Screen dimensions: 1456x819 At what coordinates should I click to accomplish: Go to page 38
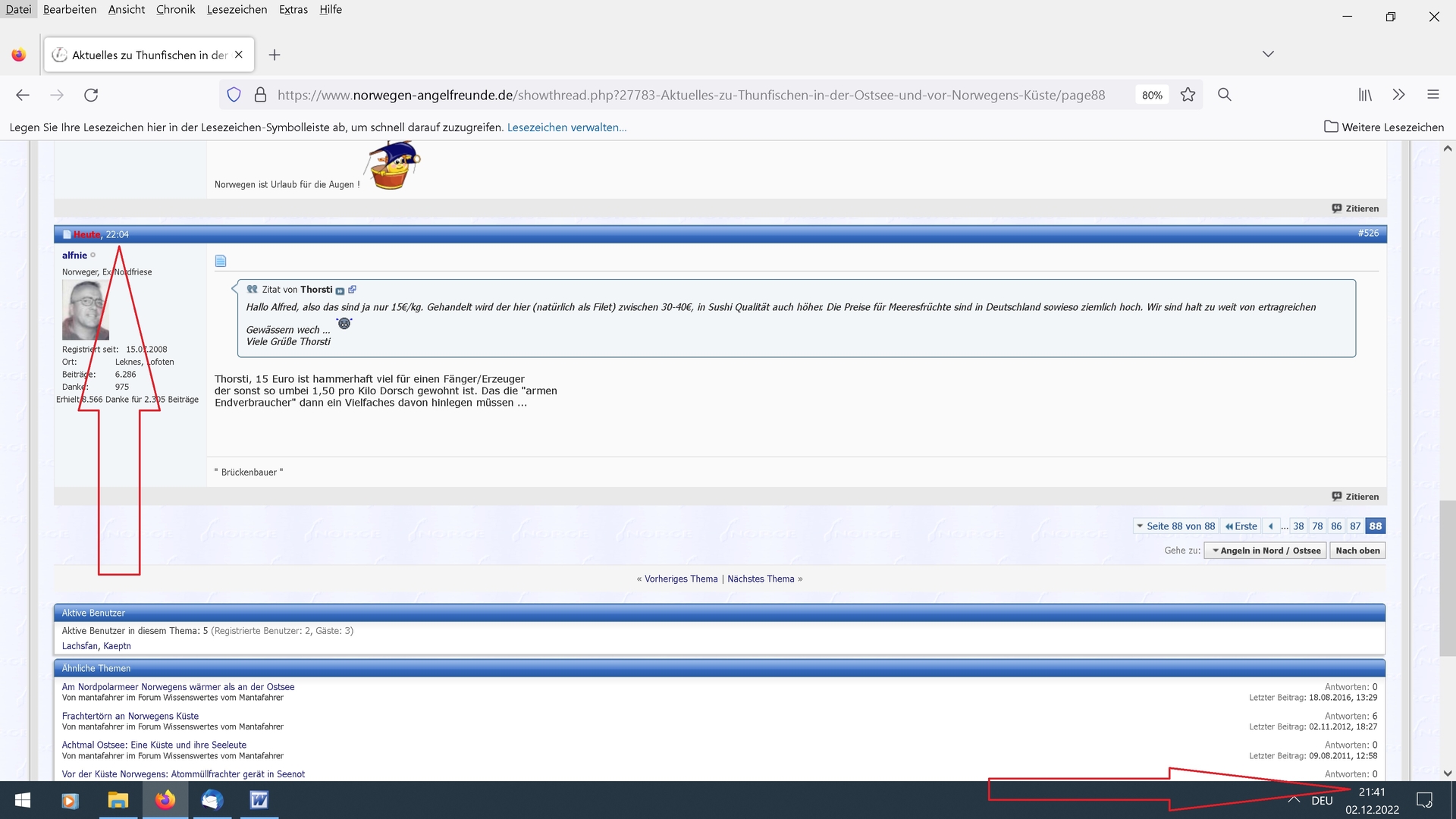(1298, 526)
